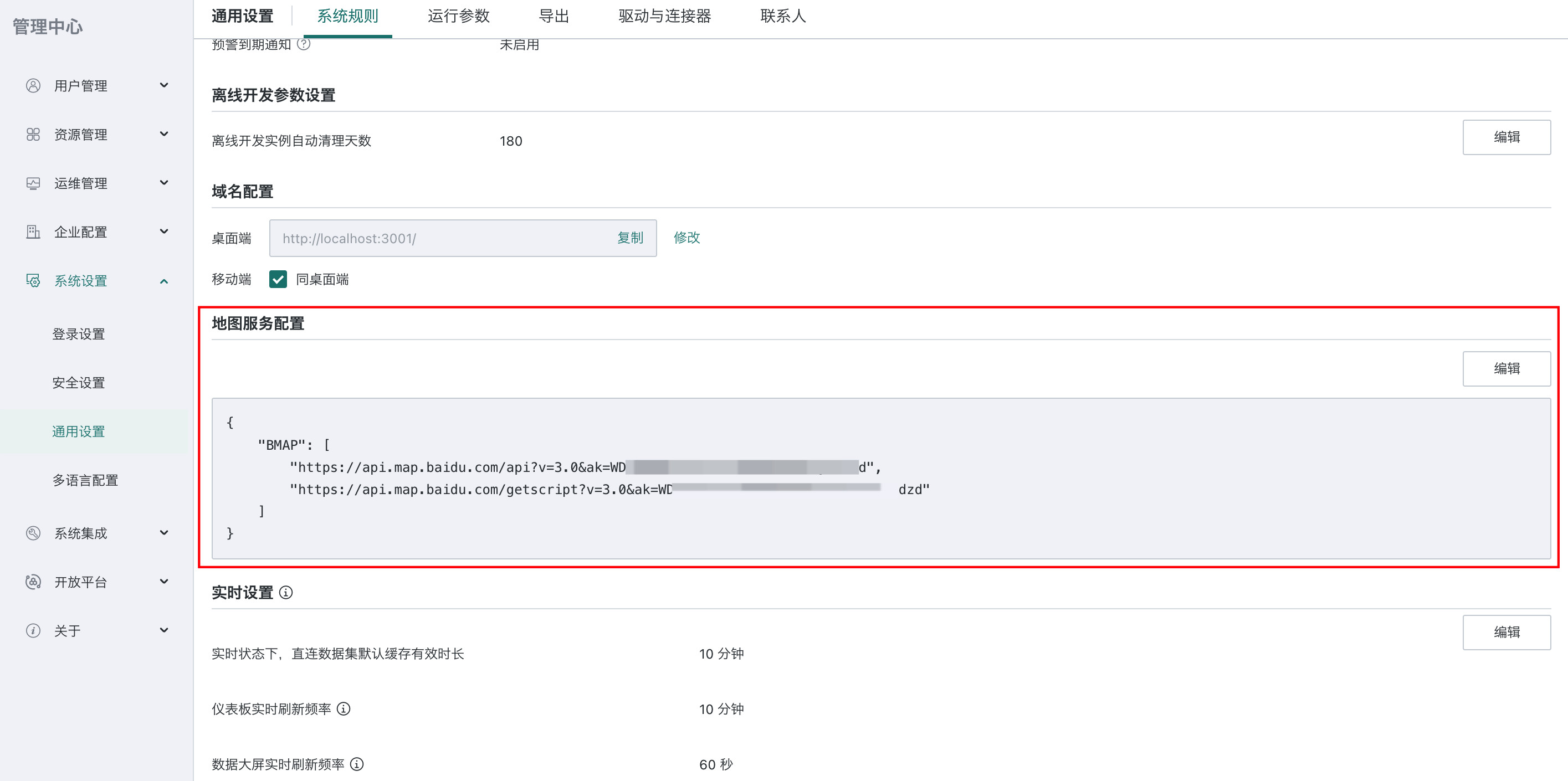
Task: Open 登录设置 in sidebar
Action: click(x=79, y=334)
